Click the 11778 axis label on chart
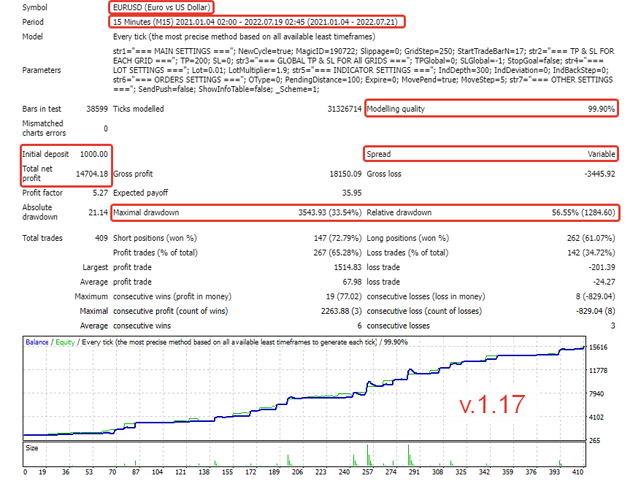 tap(598, 371)
